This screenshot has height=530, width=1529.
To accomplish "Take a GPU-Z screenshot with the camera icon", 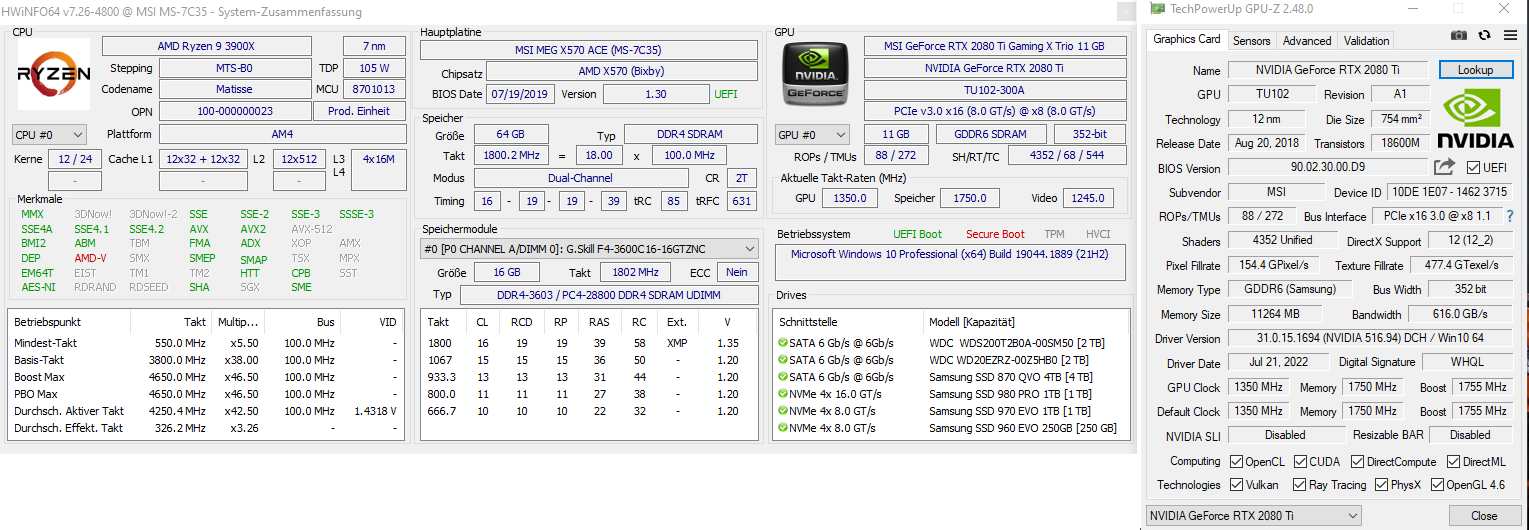I will pyautogui.click(x=1459, y=35).
